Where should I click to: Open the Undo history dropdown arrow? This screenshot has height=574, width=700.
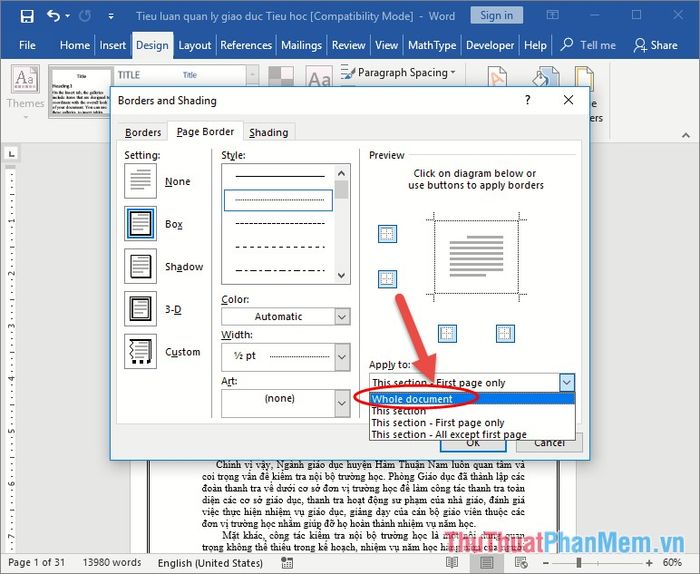pos(67,16)
